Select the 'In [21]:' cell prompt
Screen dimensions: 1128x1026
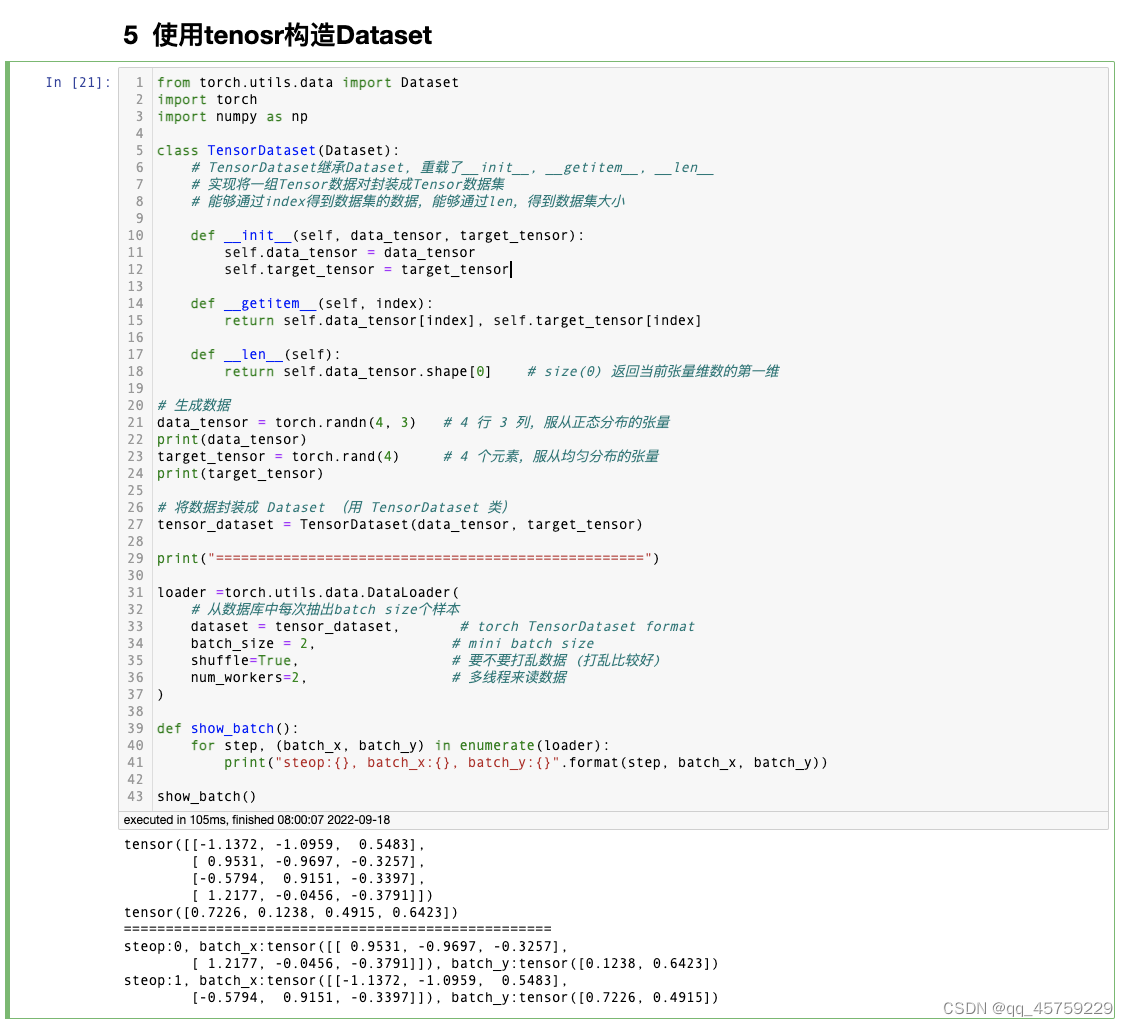78,83
